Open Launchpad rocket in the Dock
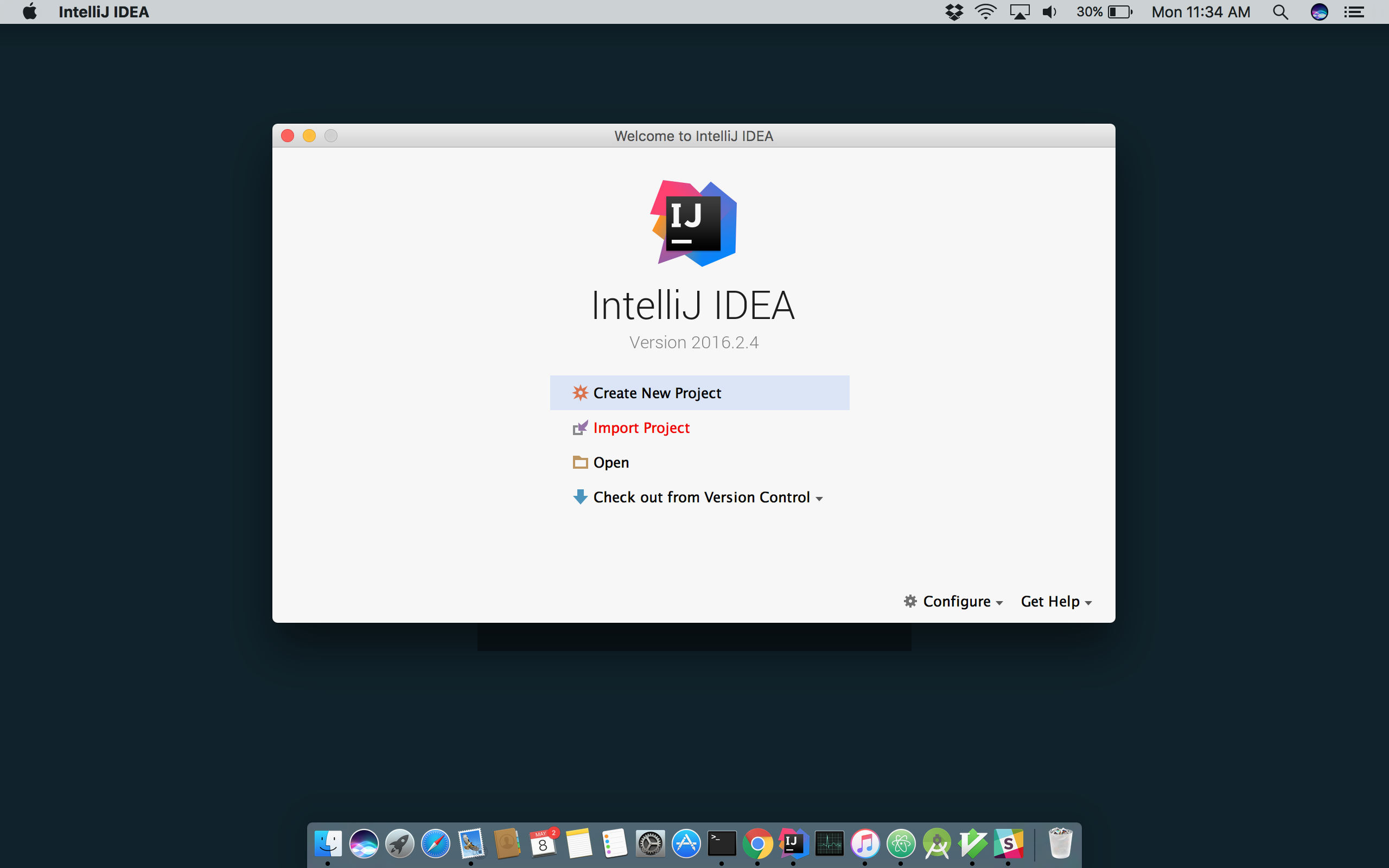 coord(399,843)
